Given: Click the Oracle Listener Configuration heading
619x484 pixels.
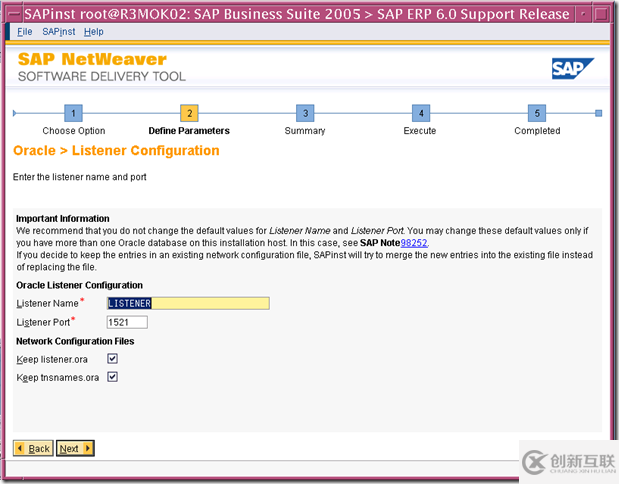Looking at the screenshot, I should pyautogui.click(x=79, y=285).
